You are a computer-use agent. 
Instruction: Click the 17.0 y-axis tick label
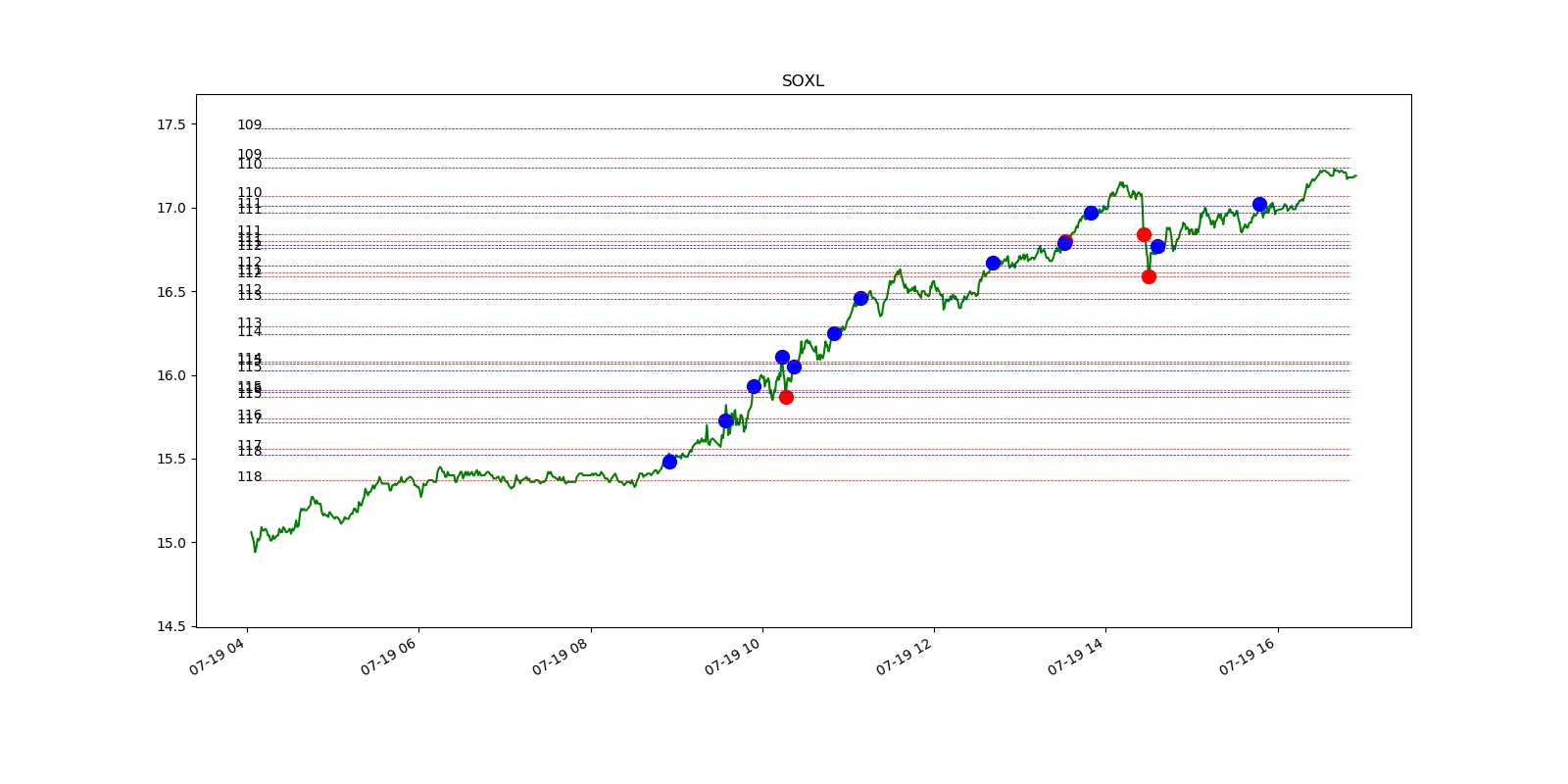point(171,208)
